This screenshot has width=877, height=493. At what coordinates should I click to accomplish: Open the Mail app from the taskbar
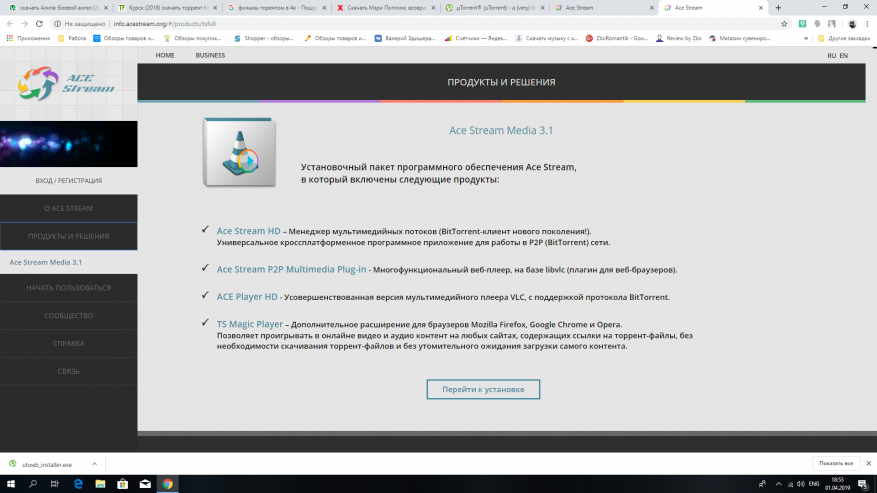point(145,484)
